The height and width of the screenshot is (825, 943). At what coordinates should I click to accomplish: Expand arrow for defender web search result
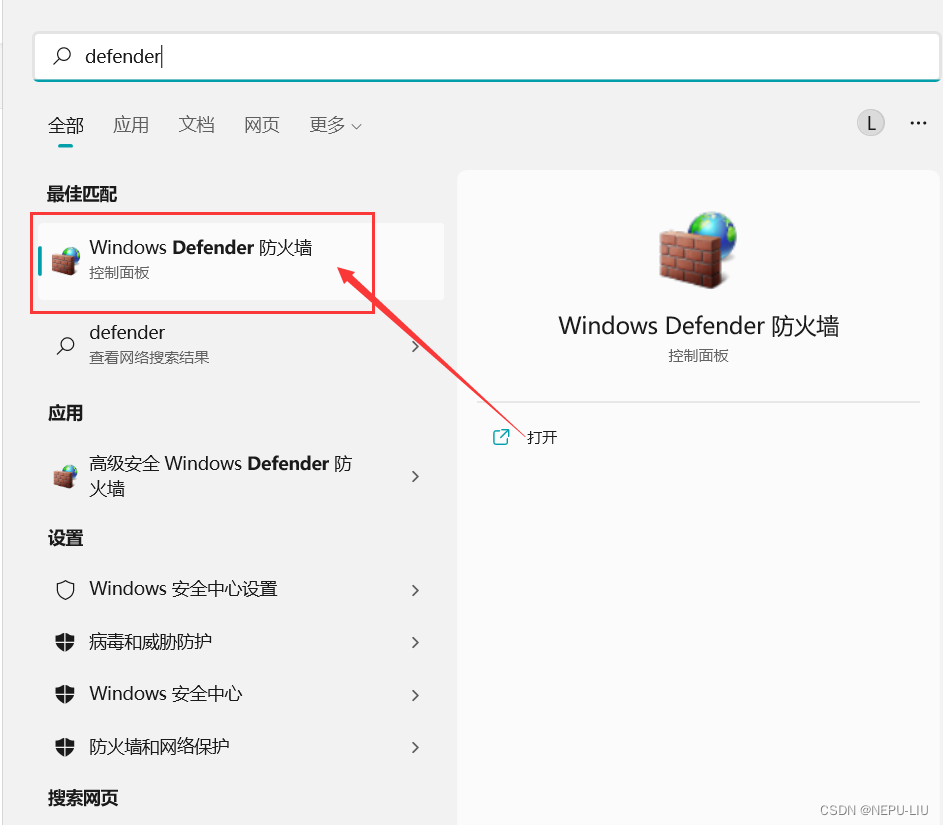(415, 346)
